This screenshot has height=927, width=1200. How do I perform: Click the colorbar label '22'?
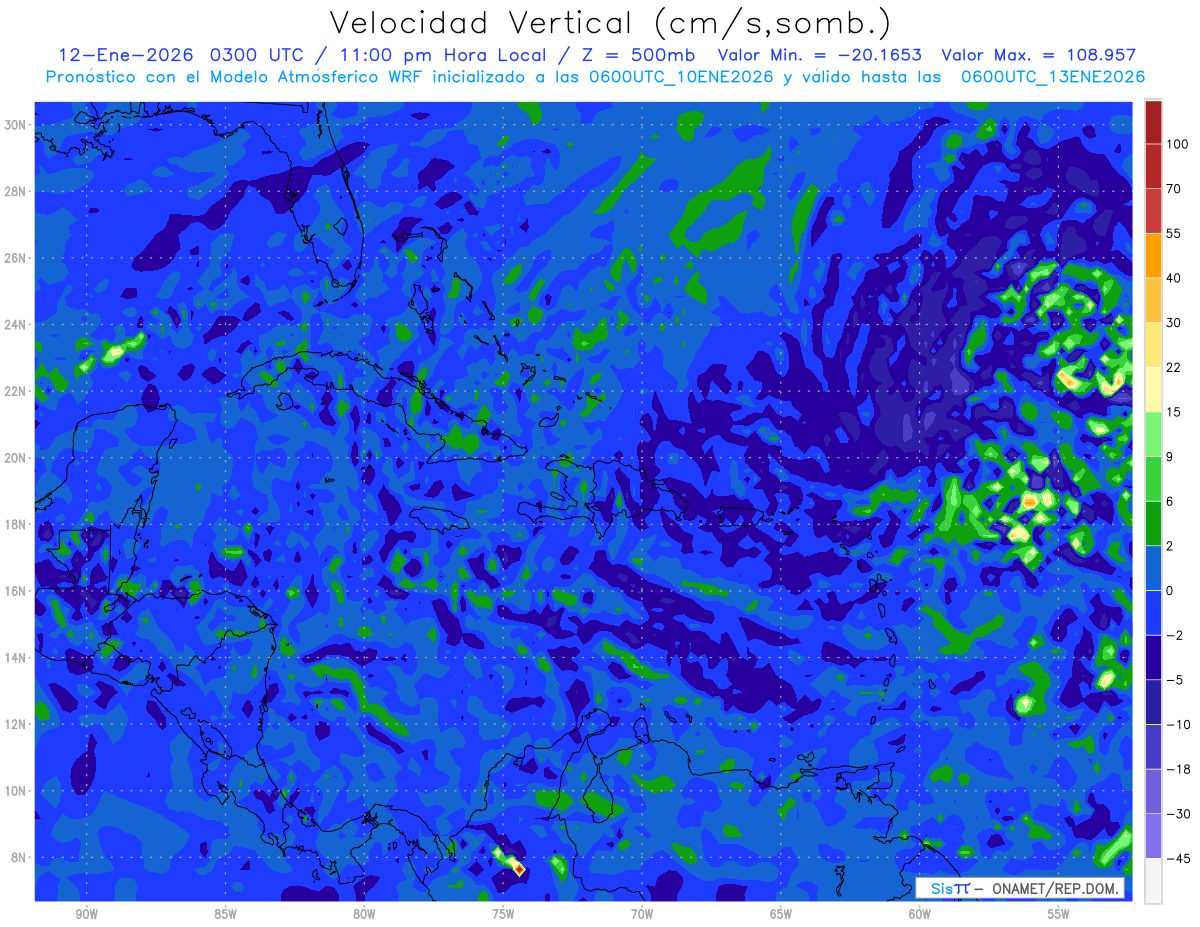pos(1174,367)
